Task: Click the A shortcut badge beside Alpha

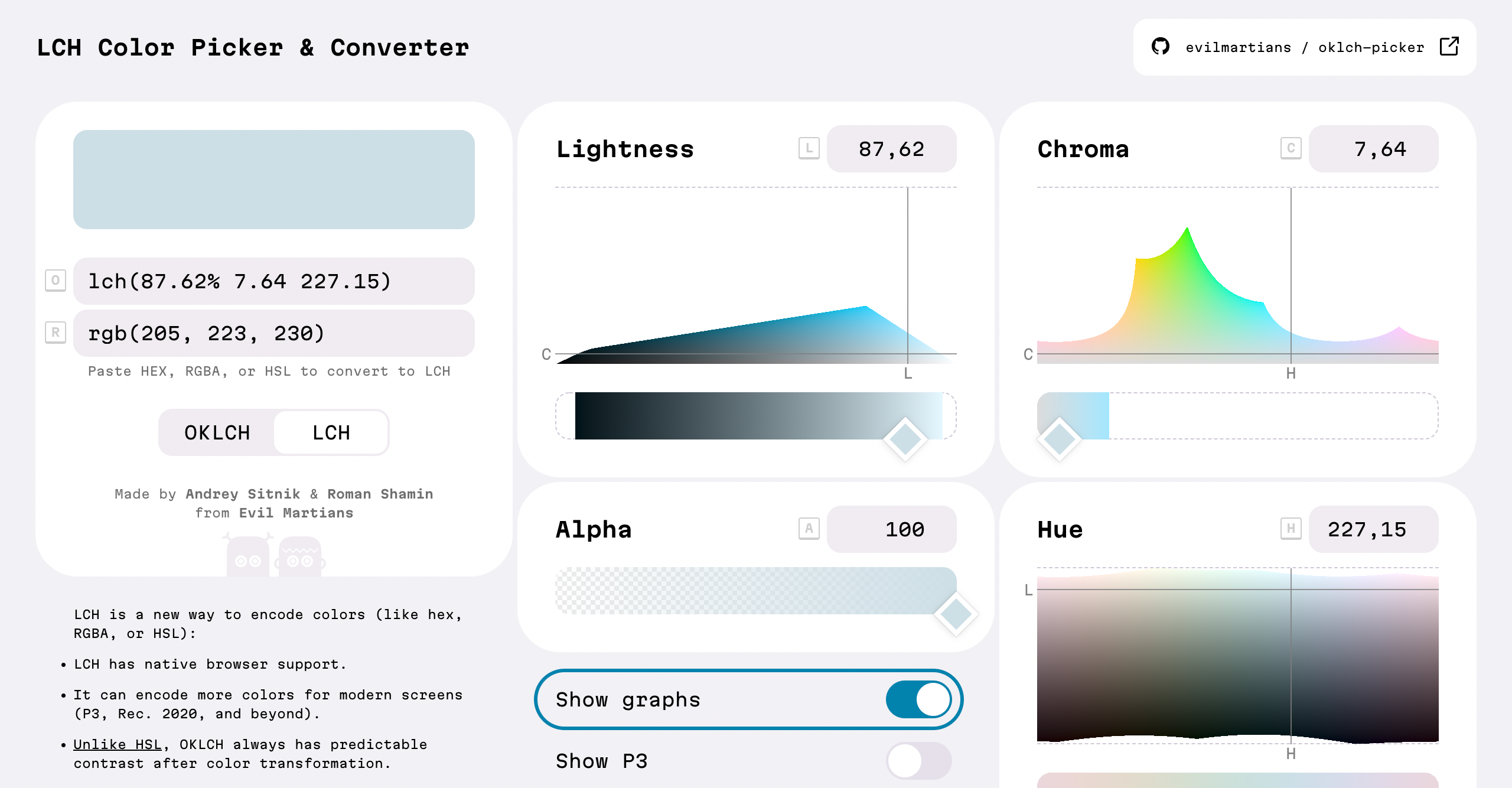Action: (809, 529)
